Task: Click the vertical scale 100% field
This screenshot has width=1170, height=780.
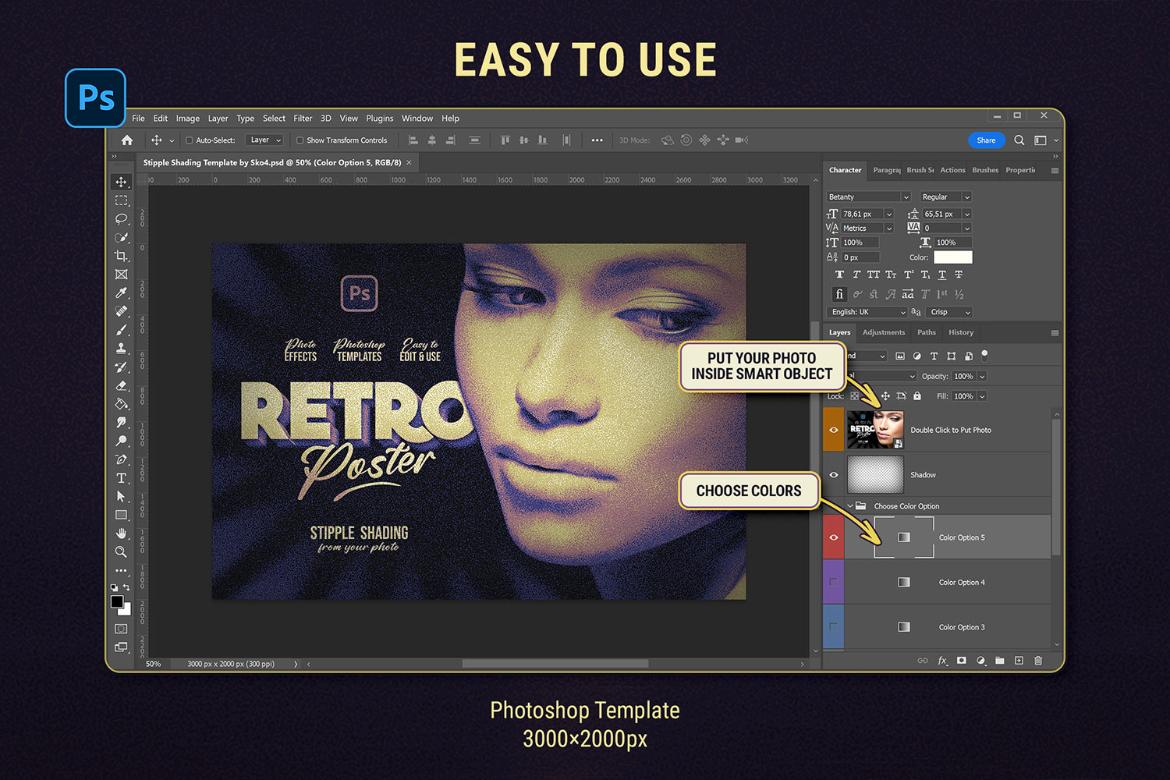Action: click(861, 243)
